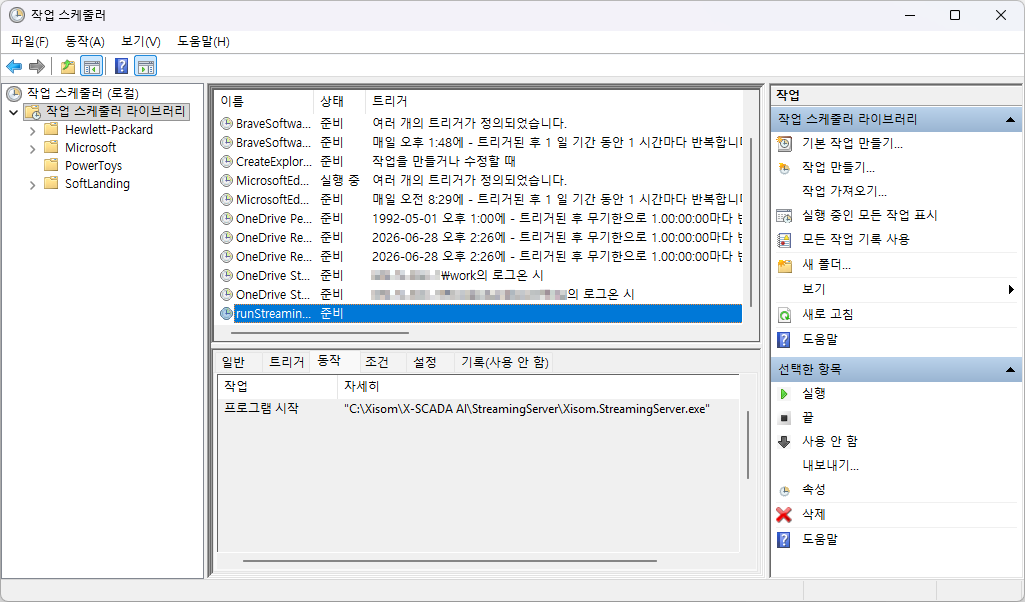Click the 새 폴더 folder icon
The width and height of the screenshot is (1025, 602).
pyautogui.click(x=784, y=265)
